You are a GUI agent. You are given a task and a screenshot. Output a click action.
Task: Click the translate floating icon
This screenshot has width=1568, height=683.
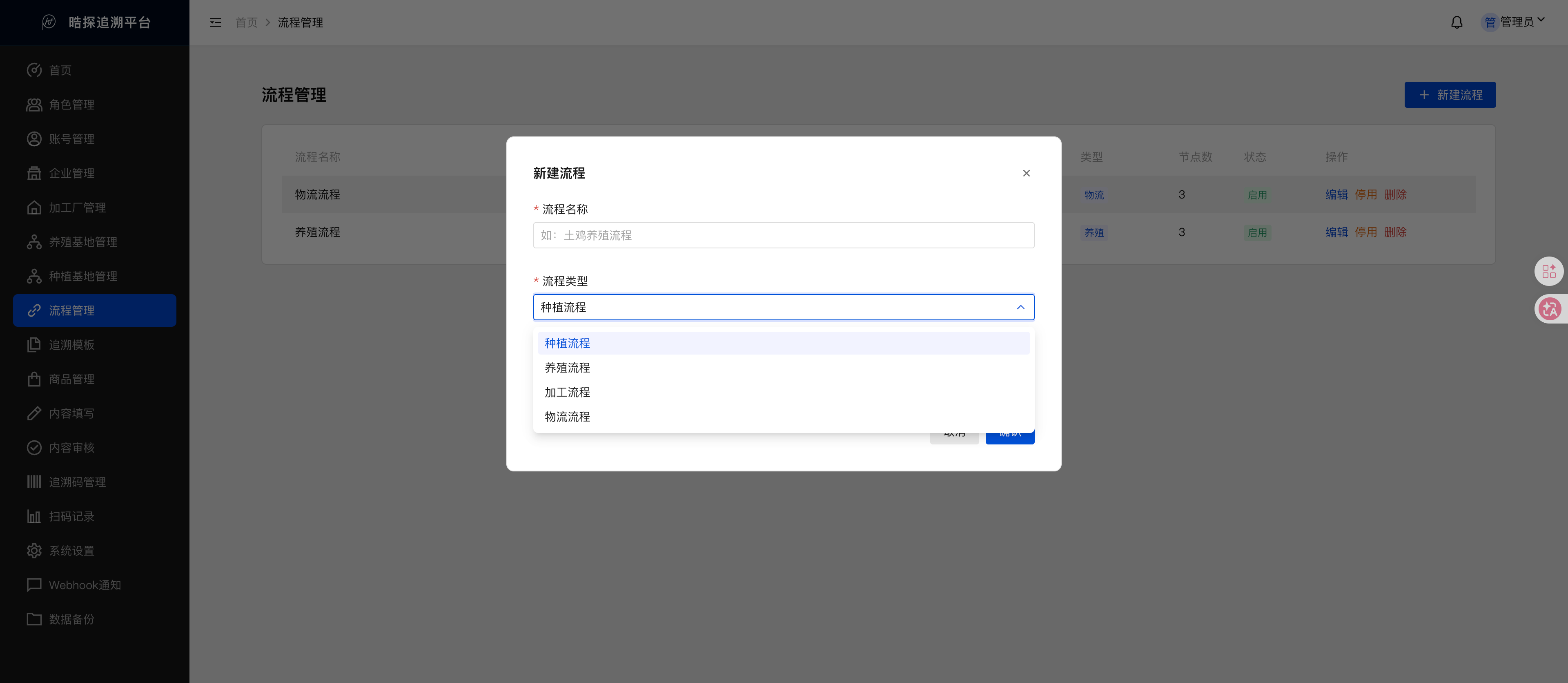[1550, 309]
